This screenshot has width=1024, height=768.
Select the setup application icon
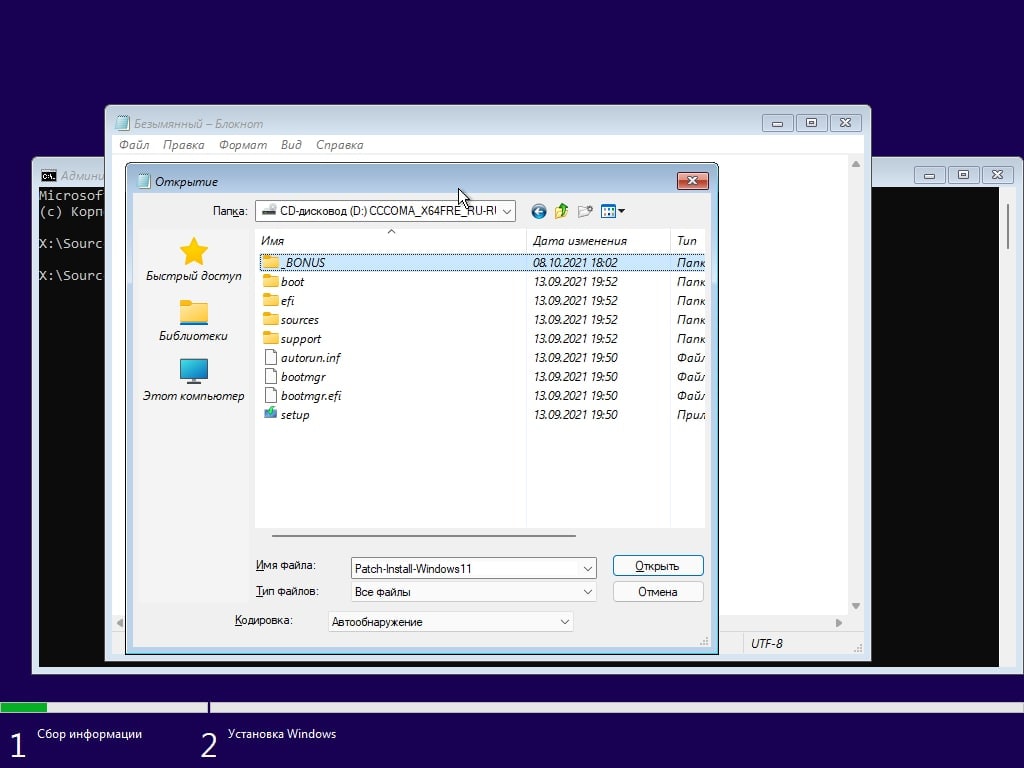click(270, 413)
